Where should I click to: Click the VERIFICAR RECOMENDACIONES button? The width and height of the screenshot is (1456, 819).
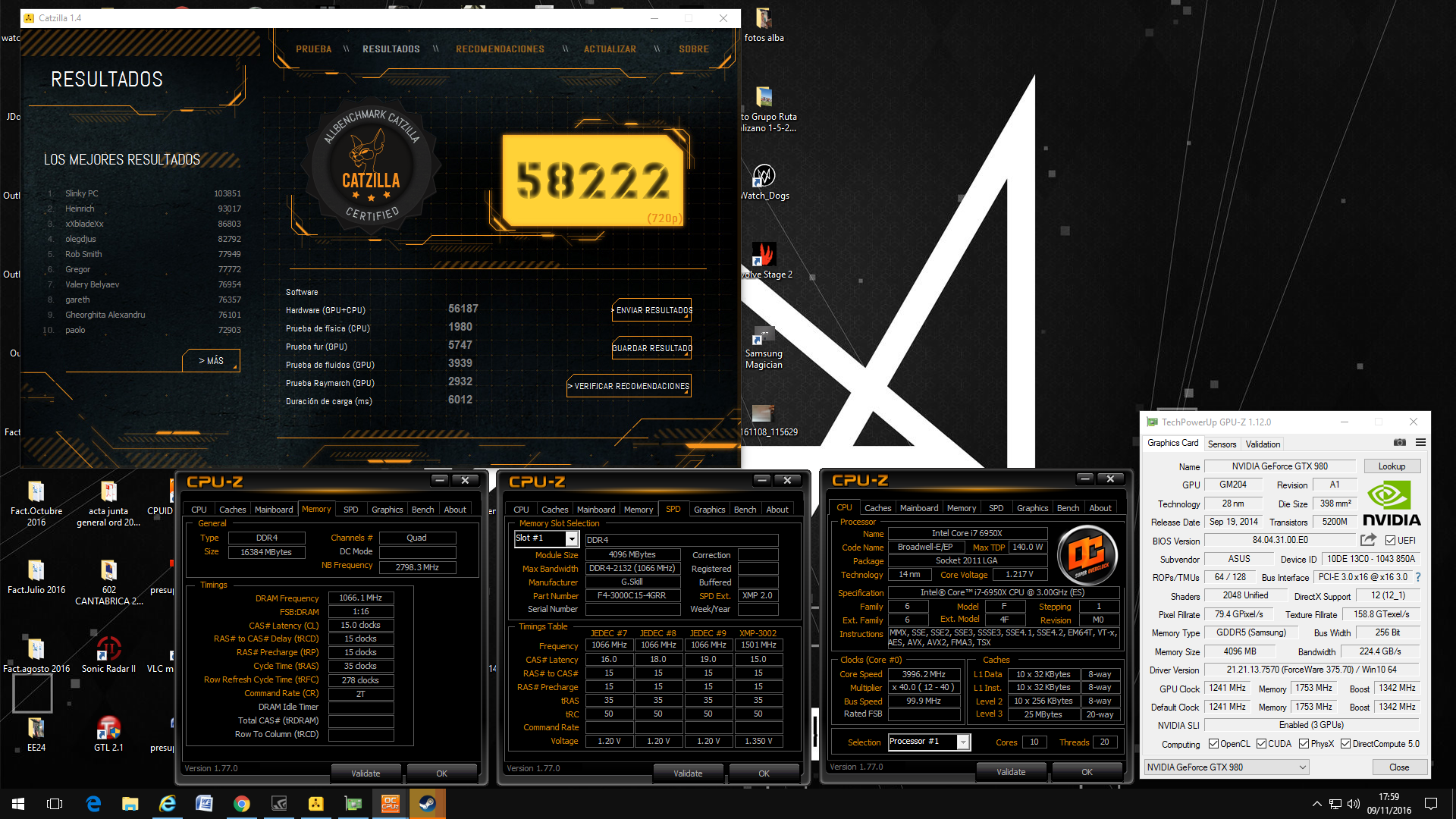click(x=629, y=386)
